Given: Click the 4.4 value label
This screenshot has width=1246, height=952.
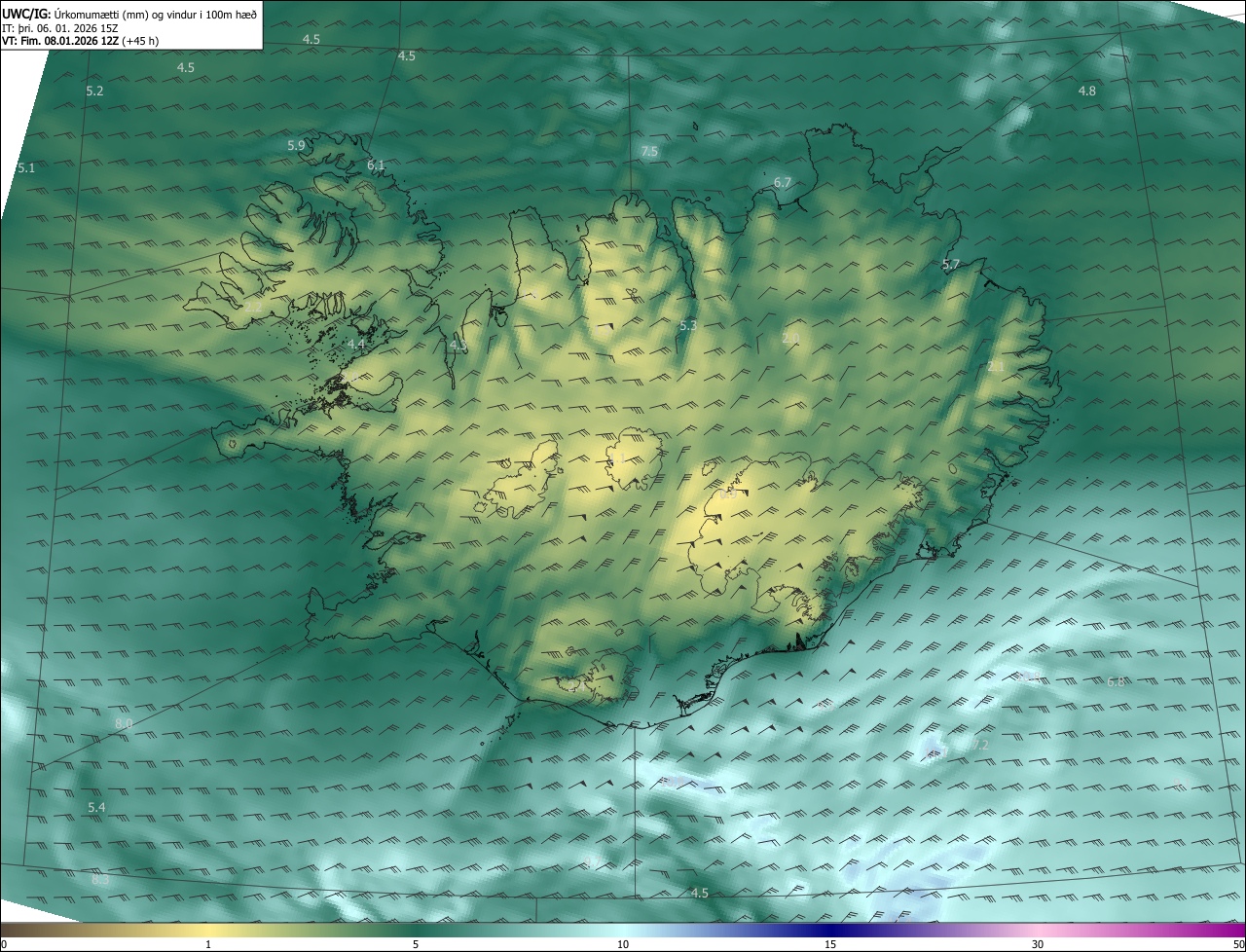Looking at the screenshot, I should tap(355, 344).
